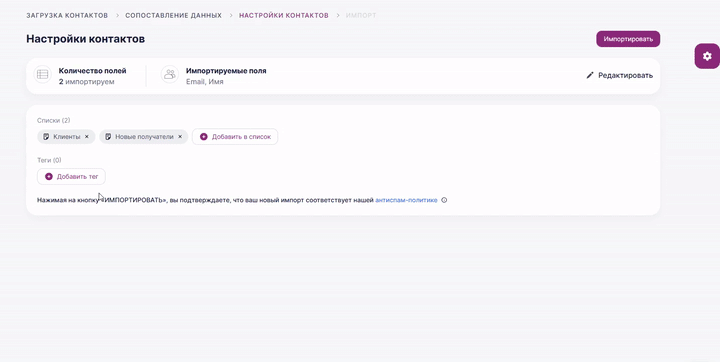Click plus icon in Добавить тег

[49, 176]
